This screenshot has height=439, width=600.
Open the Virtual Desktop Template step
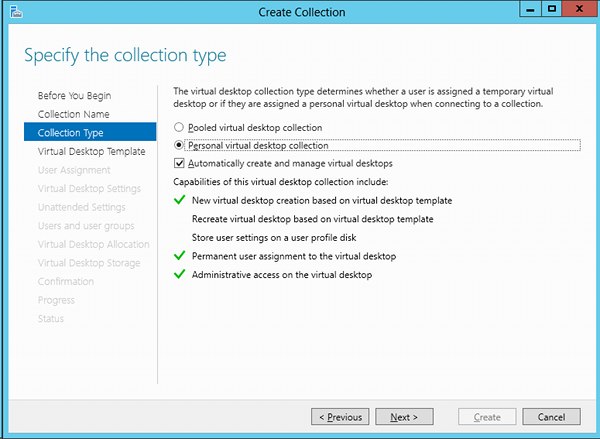(91, 151)
